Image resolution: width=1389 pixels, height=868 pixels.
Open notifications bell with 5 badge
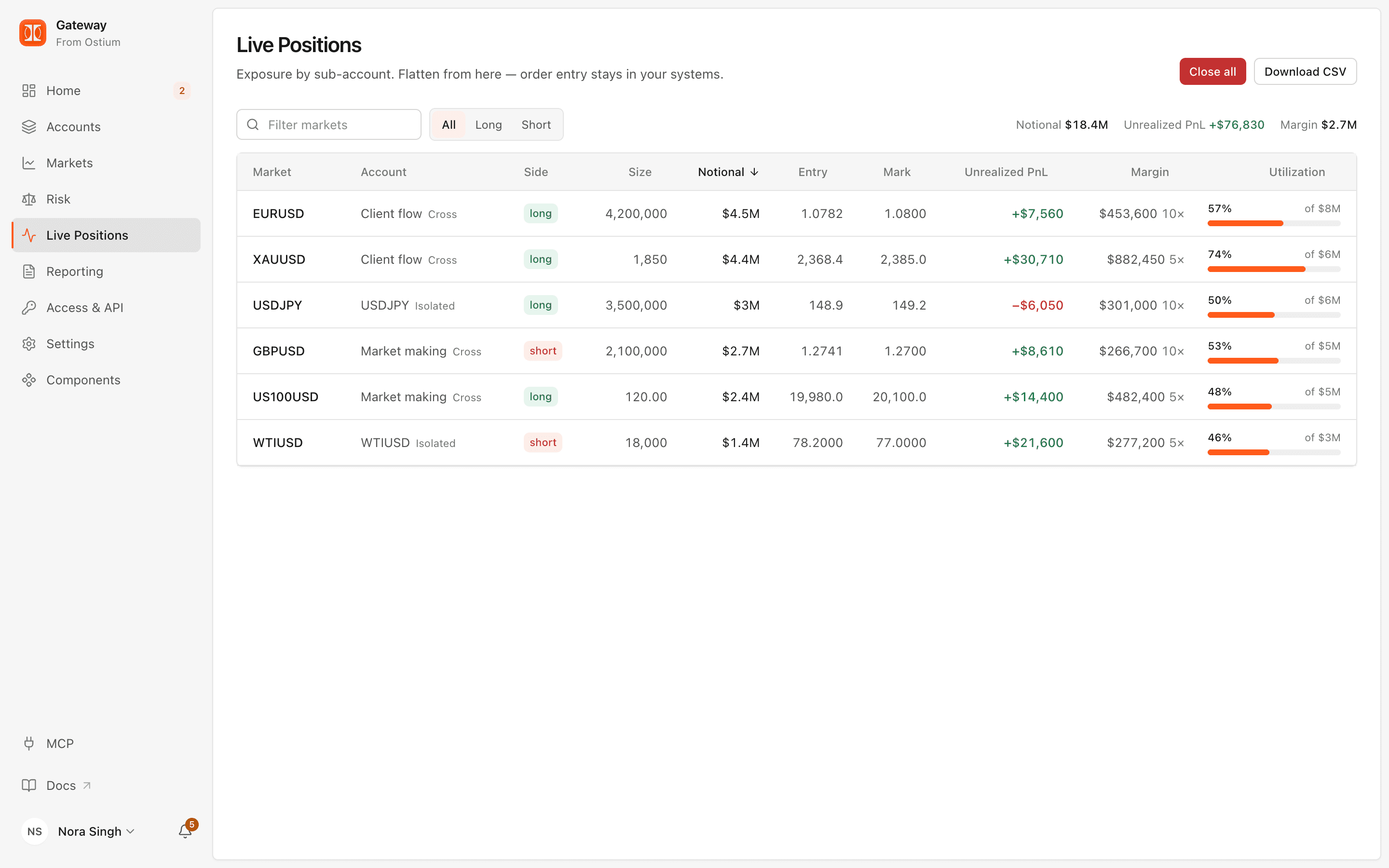[x=185, y=830]
